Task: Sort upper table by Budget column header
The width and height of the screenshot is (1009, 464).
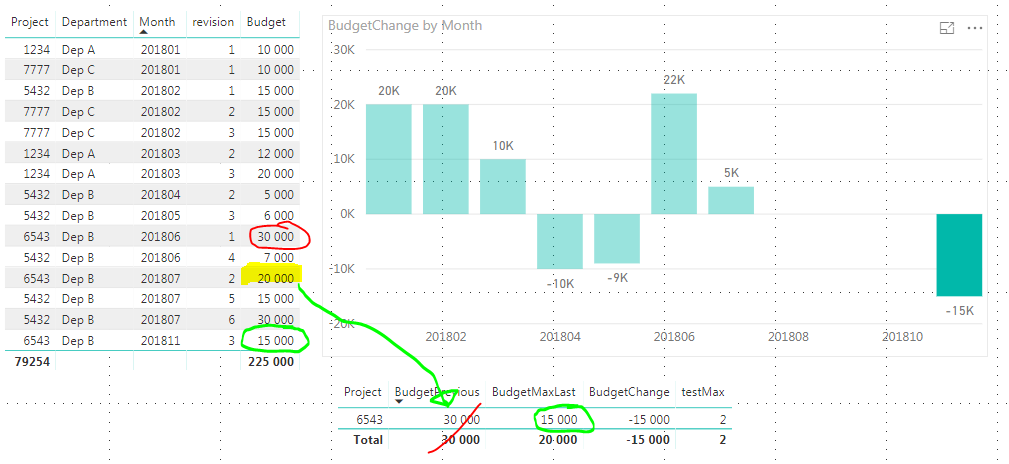Action: point(266,22)
